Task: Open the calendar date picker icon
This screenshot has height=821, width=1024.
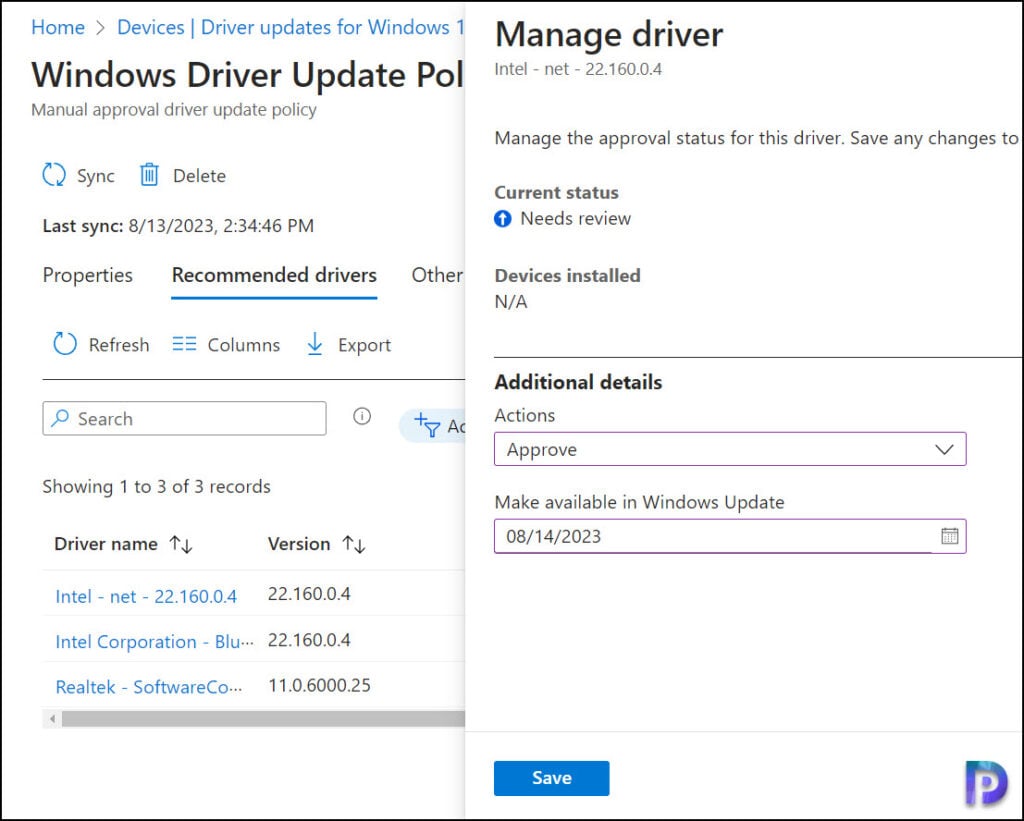Action: 950,536
